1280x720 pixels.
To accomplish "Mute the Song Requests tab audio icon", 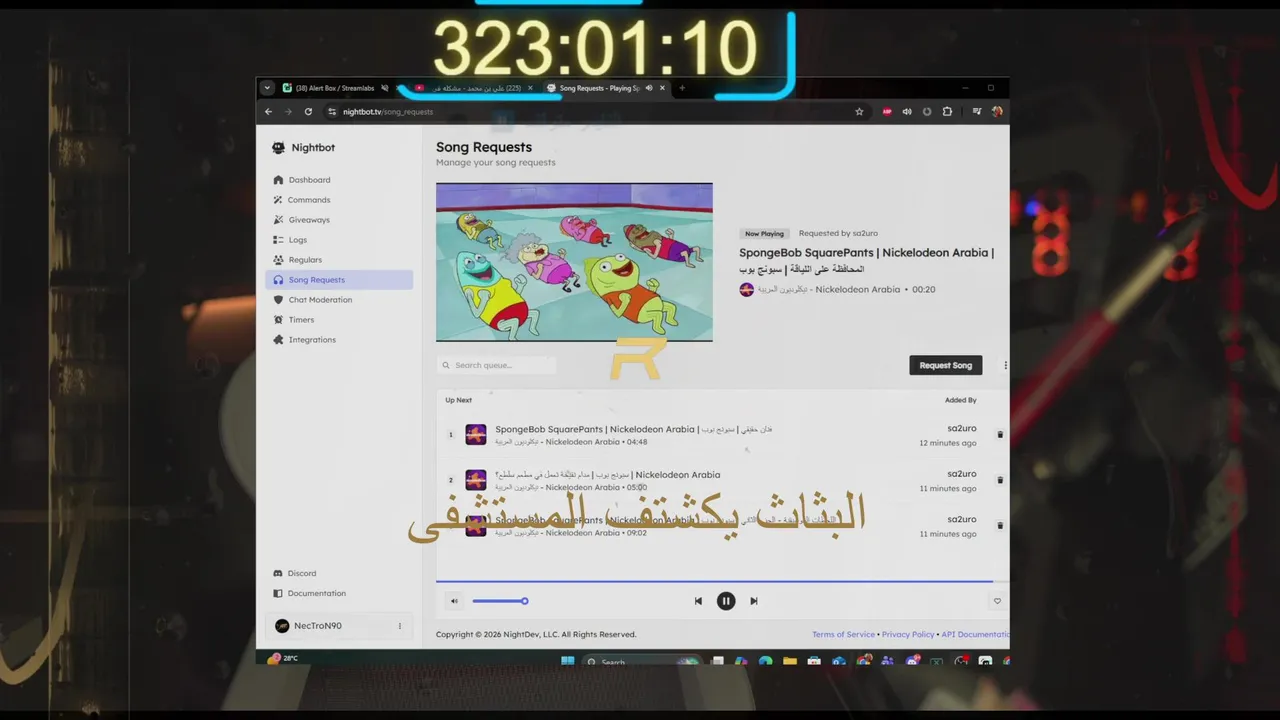I will pyautogui.click(x=649, y=88).
